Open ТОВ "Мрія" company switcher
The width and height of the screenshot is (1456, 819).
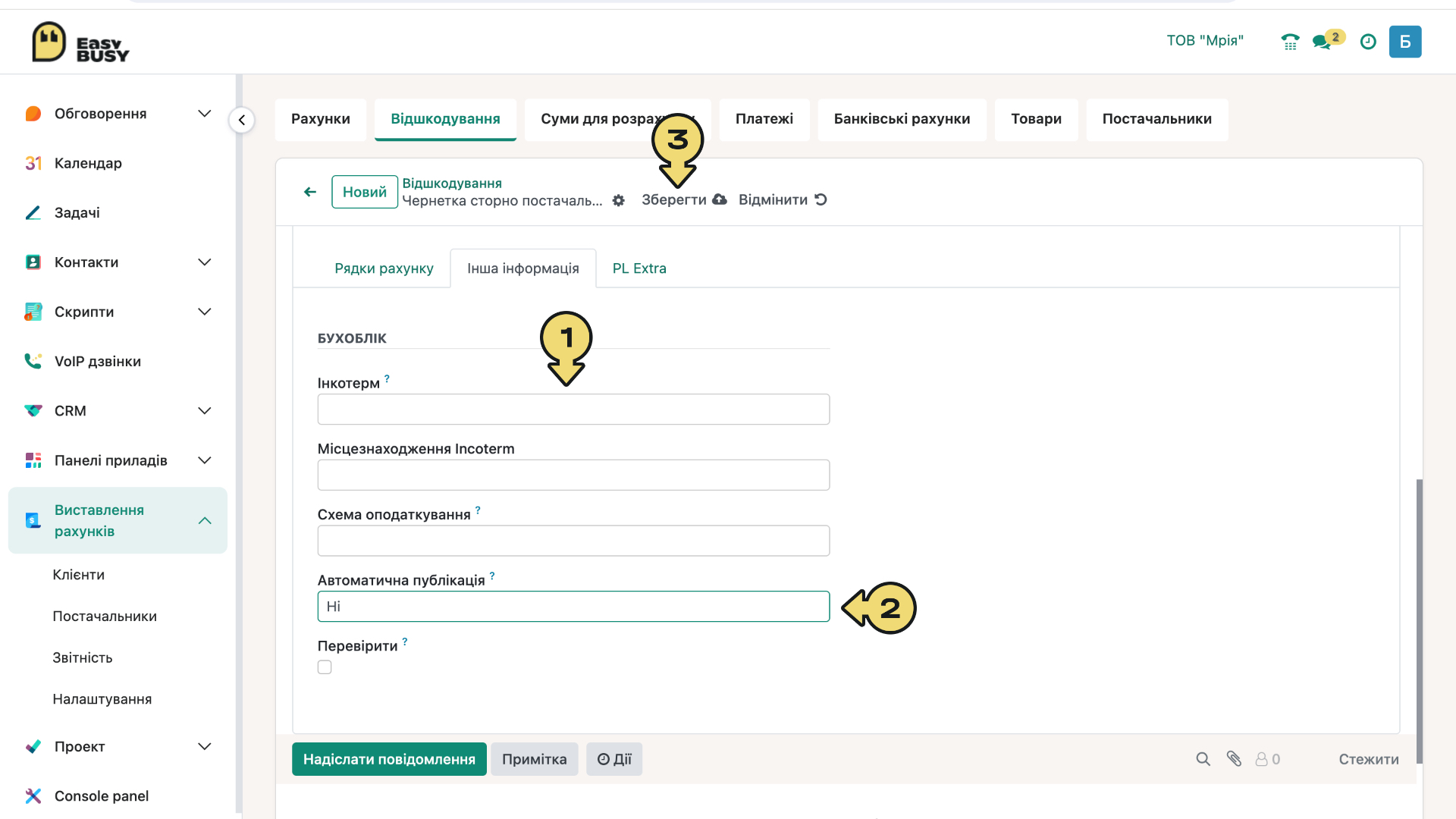pyautogui.click(x=1205, y=41)
